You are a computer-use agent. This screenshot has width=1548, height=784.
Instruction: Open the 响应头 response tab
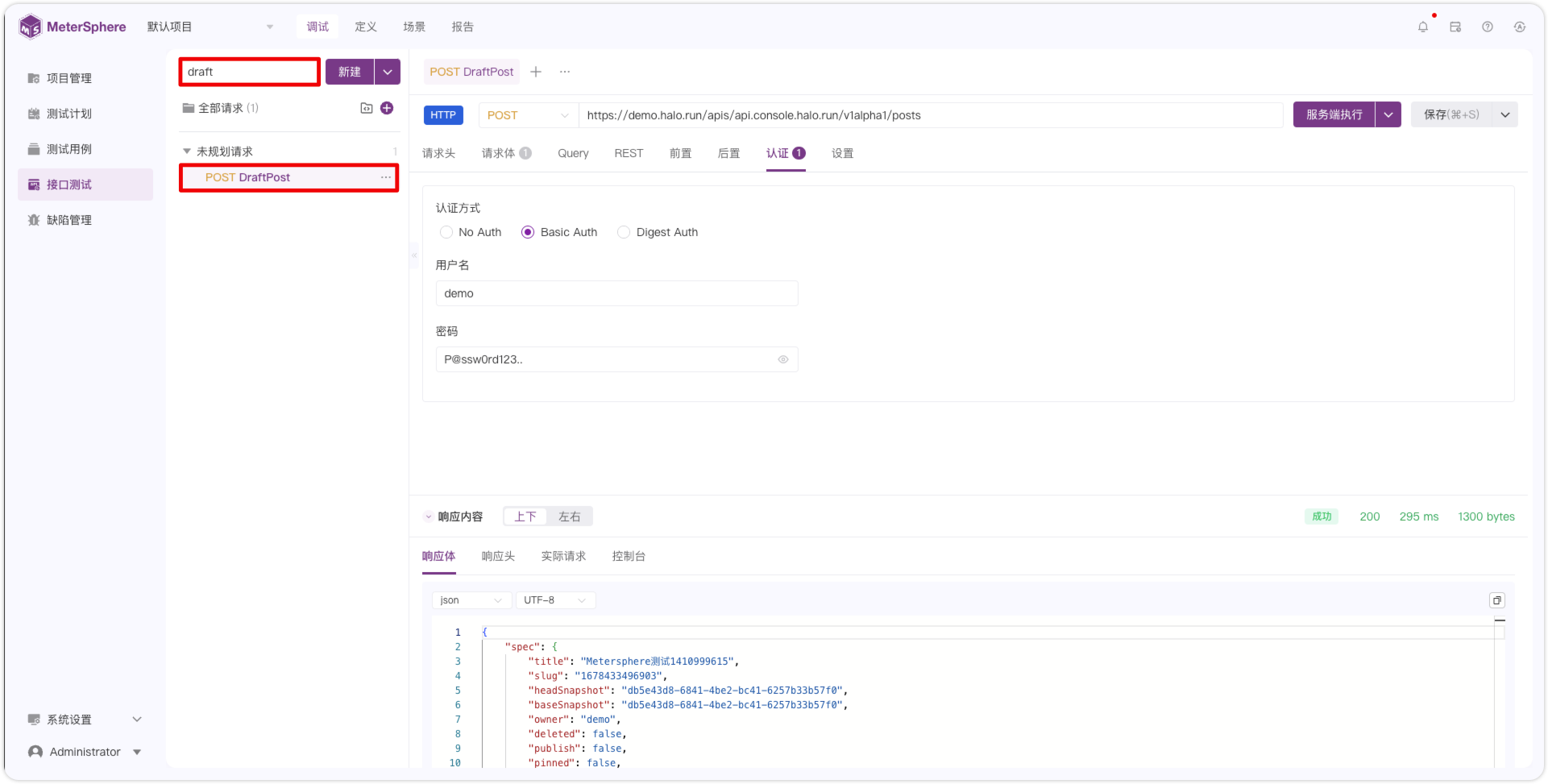pos(498,556)
